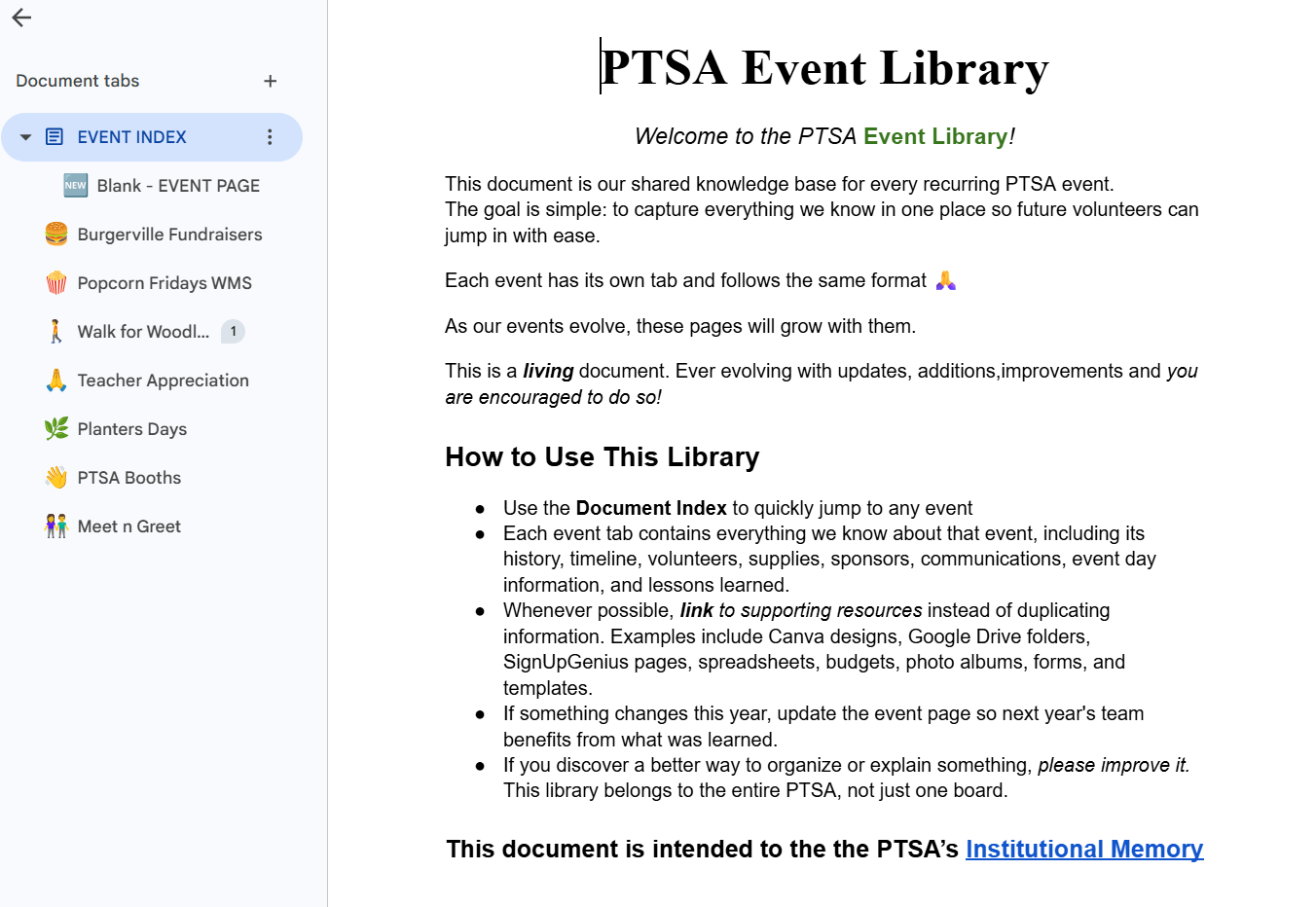Click the popcorn emoji icon
The image size is (1316, 907).
tap(56, 282)
